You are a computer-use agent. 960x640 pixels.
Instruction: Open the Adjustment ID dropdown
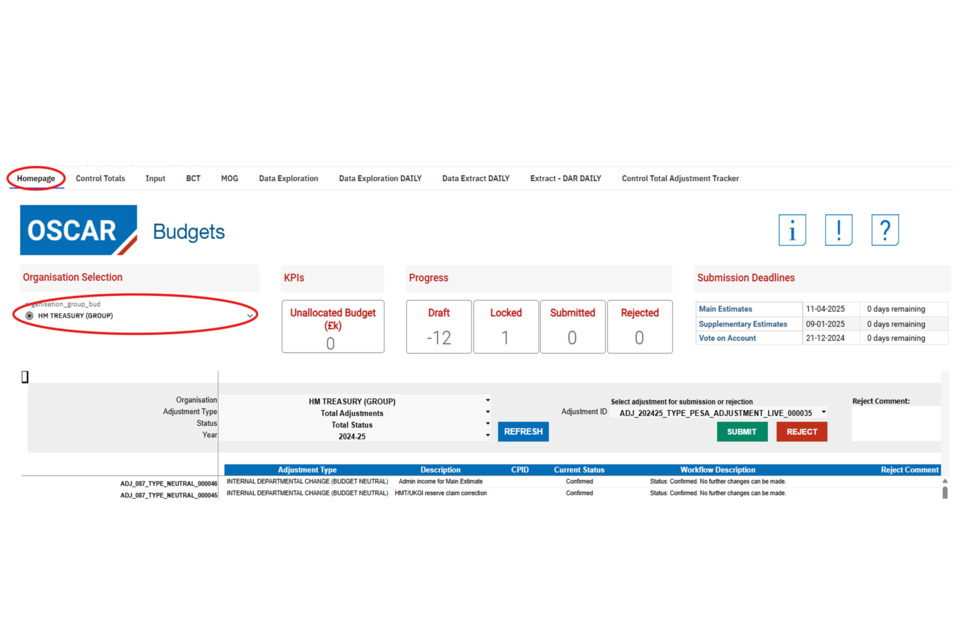823,412
